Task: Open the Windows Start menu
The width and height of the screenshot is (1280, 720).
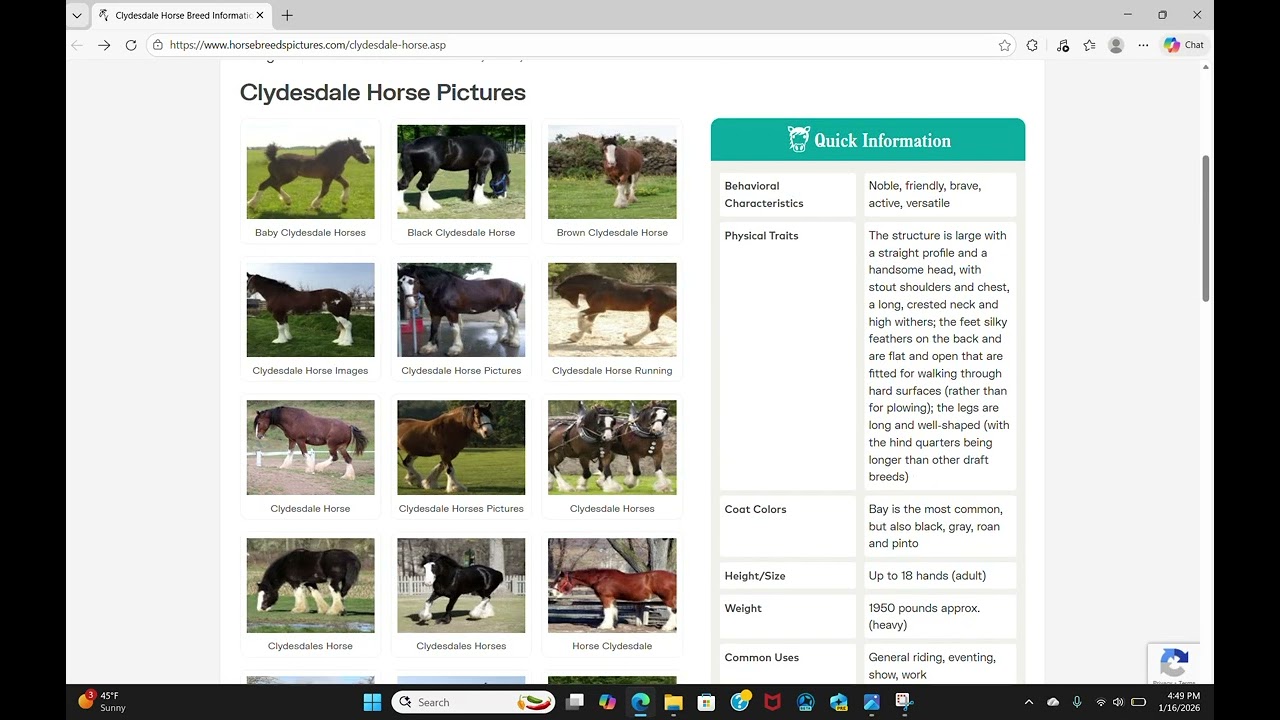Action: [x=372, y=702]
